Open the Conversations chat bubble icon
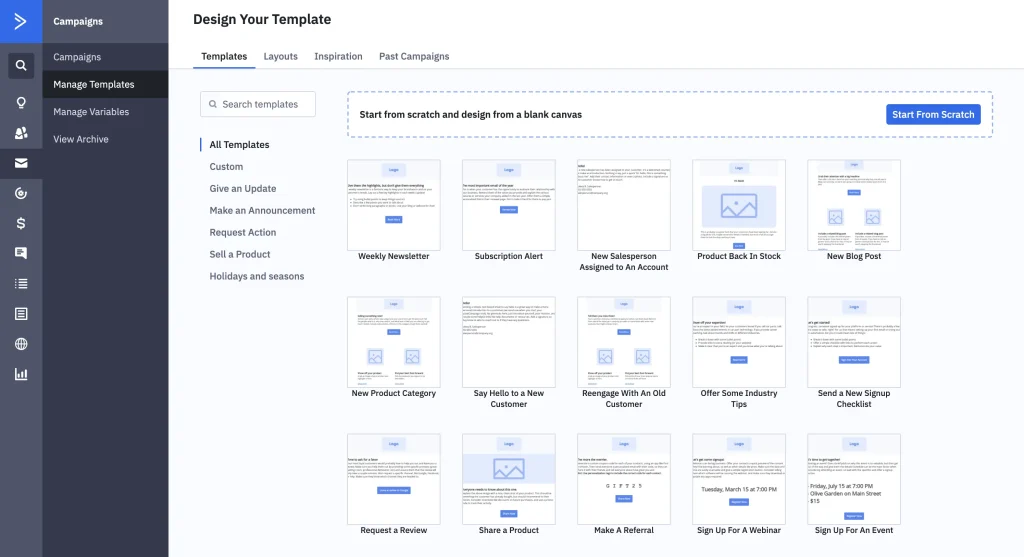Image resolution: width=1024 pixels, height=557 pixels. point(21,253)
